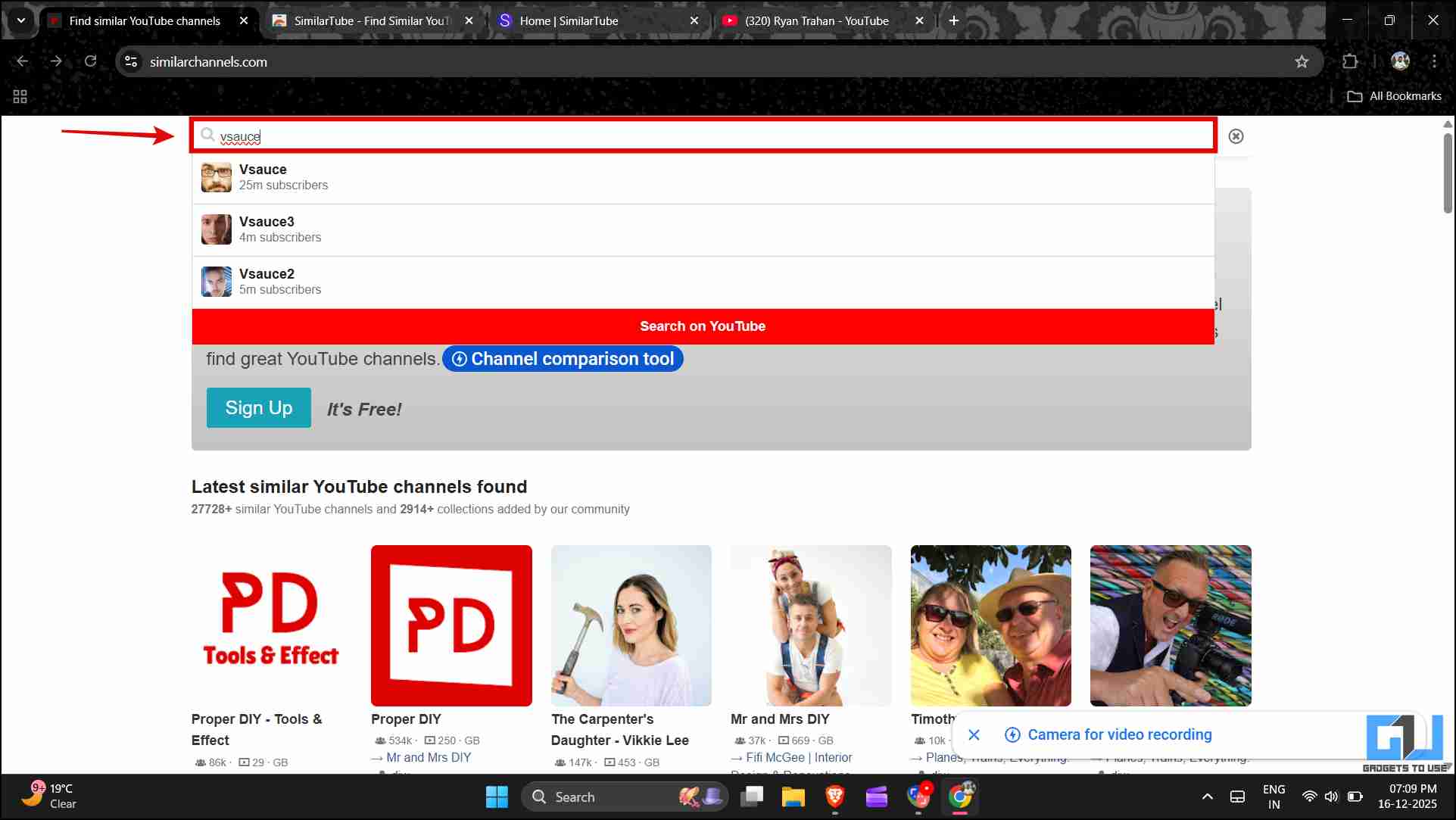The width and height of the screenshot is (1456, 820).
Task: Reload the page
Action: point(90,62)
